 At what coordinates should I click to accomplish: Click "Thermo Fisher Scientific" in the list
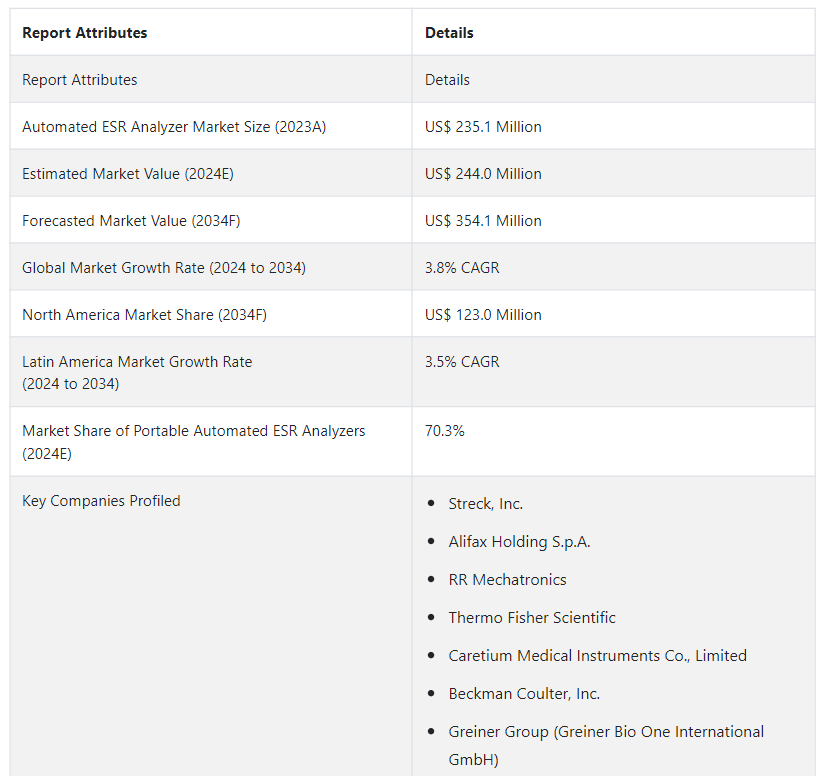click(x=532, y=618)
